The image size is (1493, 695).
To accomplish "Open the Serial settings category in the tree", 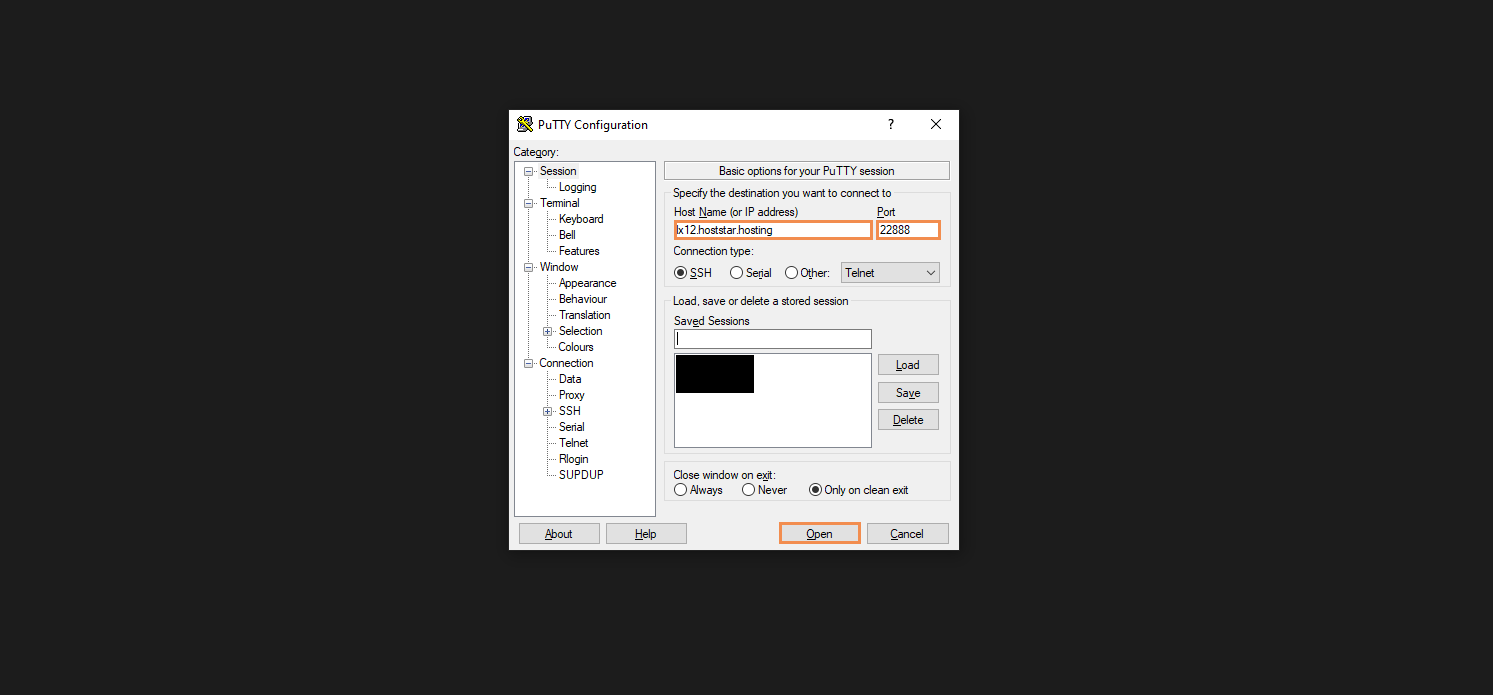I will [572, 427].
